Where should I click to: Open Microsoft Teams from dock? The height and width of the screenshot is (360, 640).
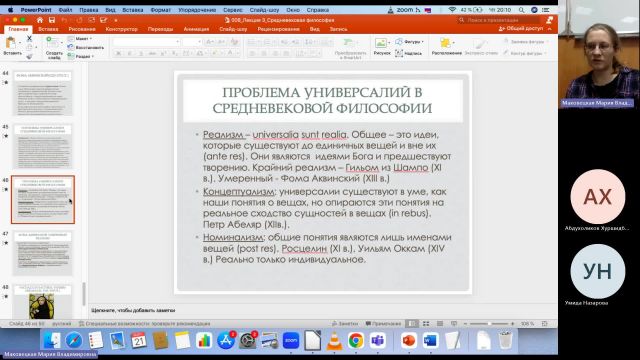pyautogui.click(x=378, y=340)
